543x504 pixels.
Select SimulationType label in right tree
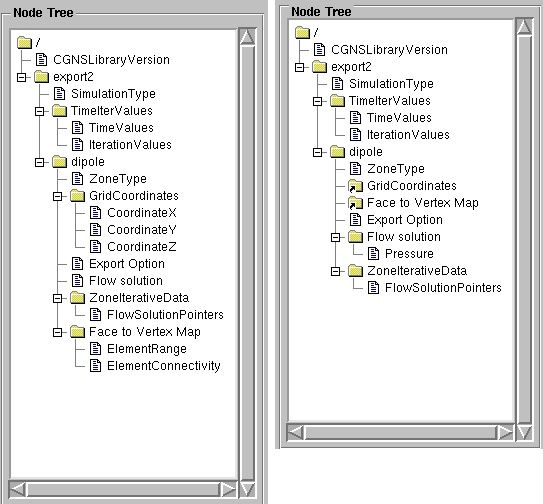[x=391, y=84]
